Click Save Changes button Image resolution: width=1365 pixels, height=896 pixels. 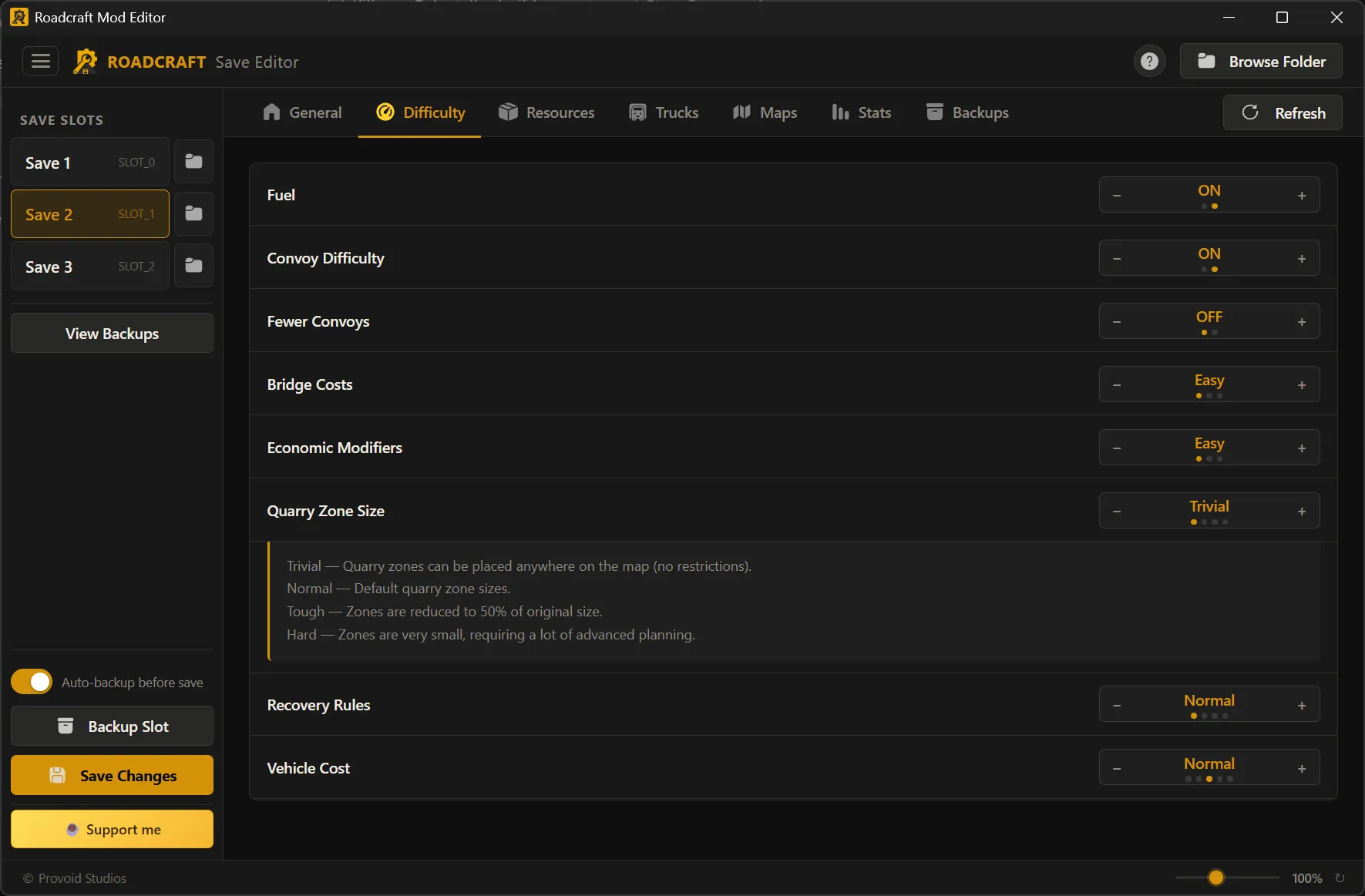(x=112, y=775)
